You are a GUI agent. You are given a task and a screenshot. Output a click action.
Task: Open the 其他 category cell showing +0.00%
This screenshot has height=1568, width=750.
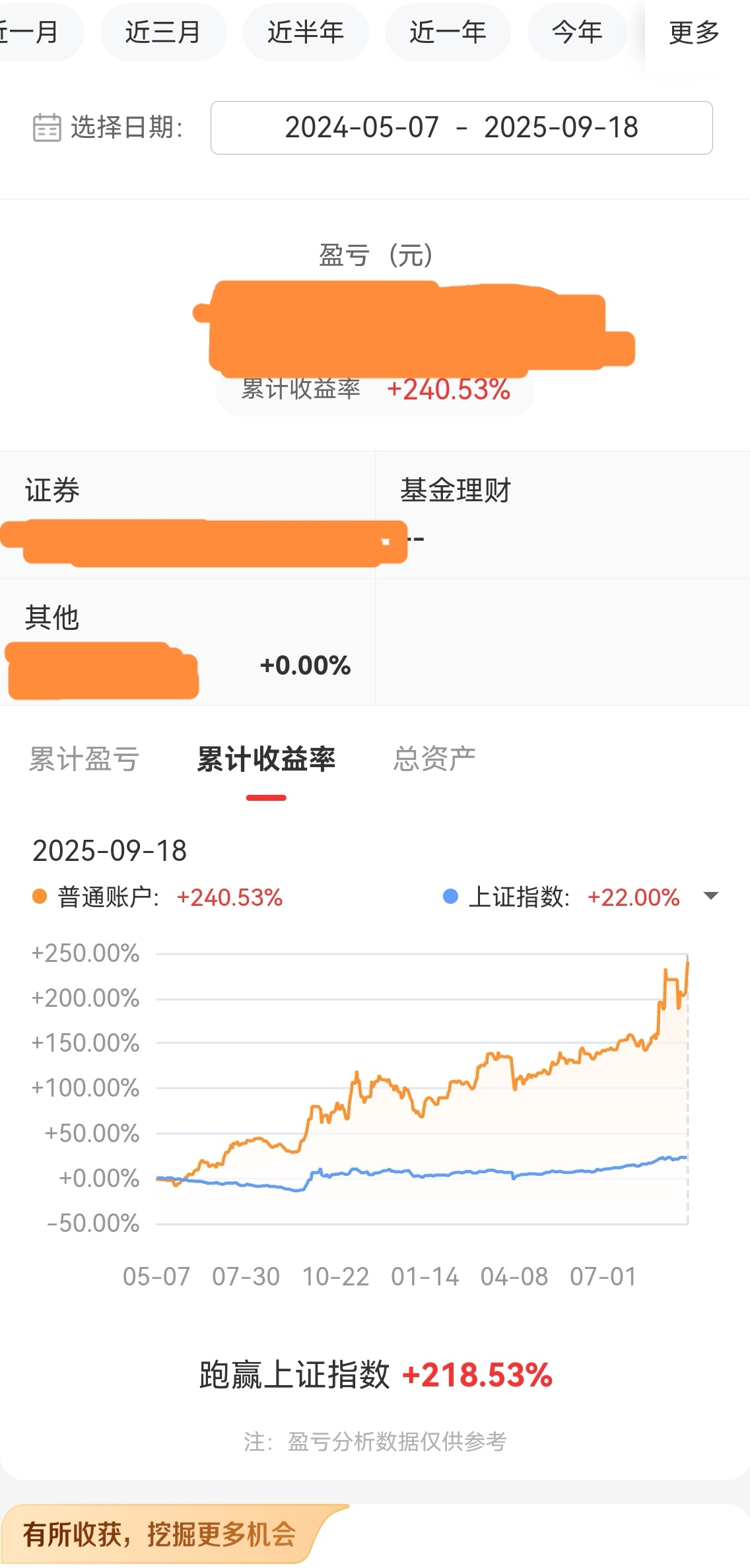click(x=187, y=642)
